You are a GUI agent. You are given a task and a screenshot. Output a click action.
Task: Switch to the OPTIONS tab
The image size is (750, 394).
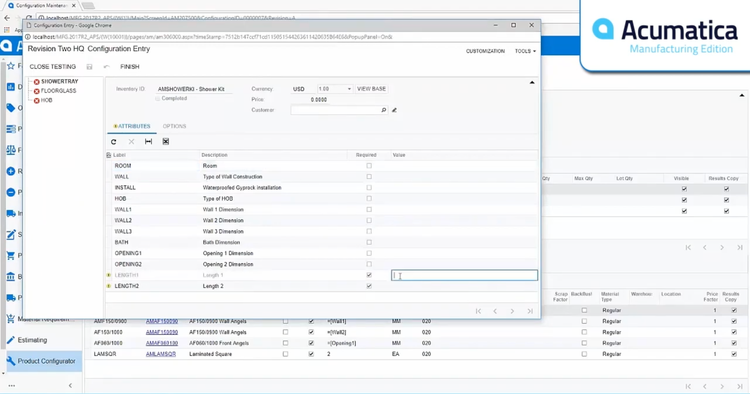(x=174, y=126)
